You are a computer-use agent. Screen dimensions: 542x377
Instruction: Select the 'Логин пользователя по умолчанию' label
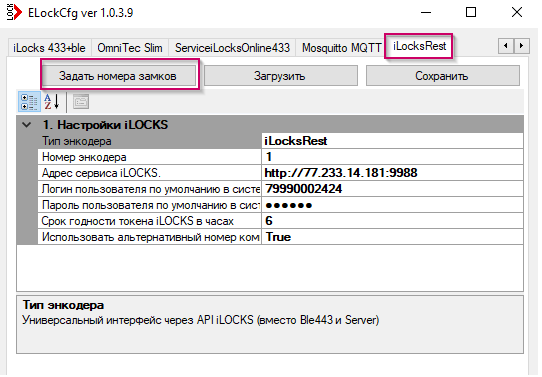[150, 189]
